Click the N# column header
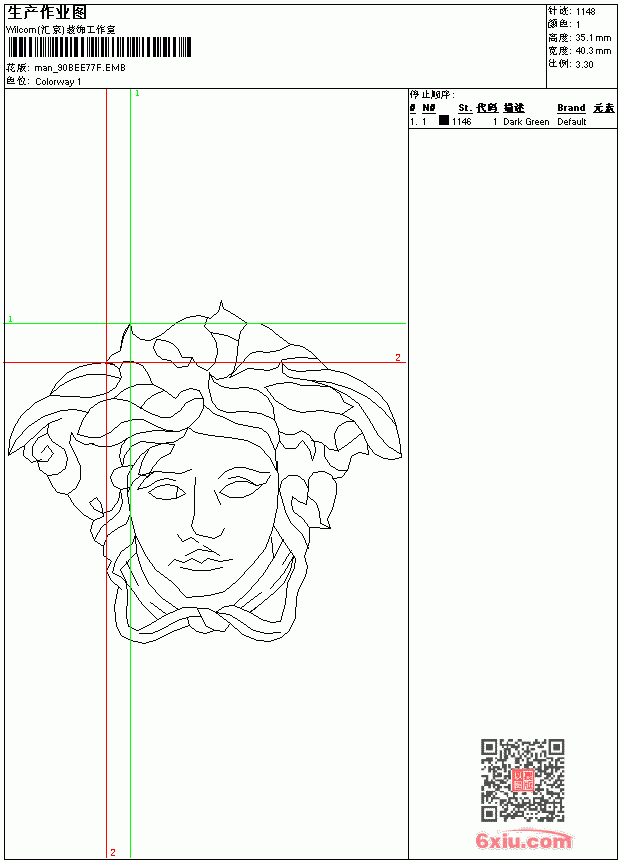 pos(429,108)
